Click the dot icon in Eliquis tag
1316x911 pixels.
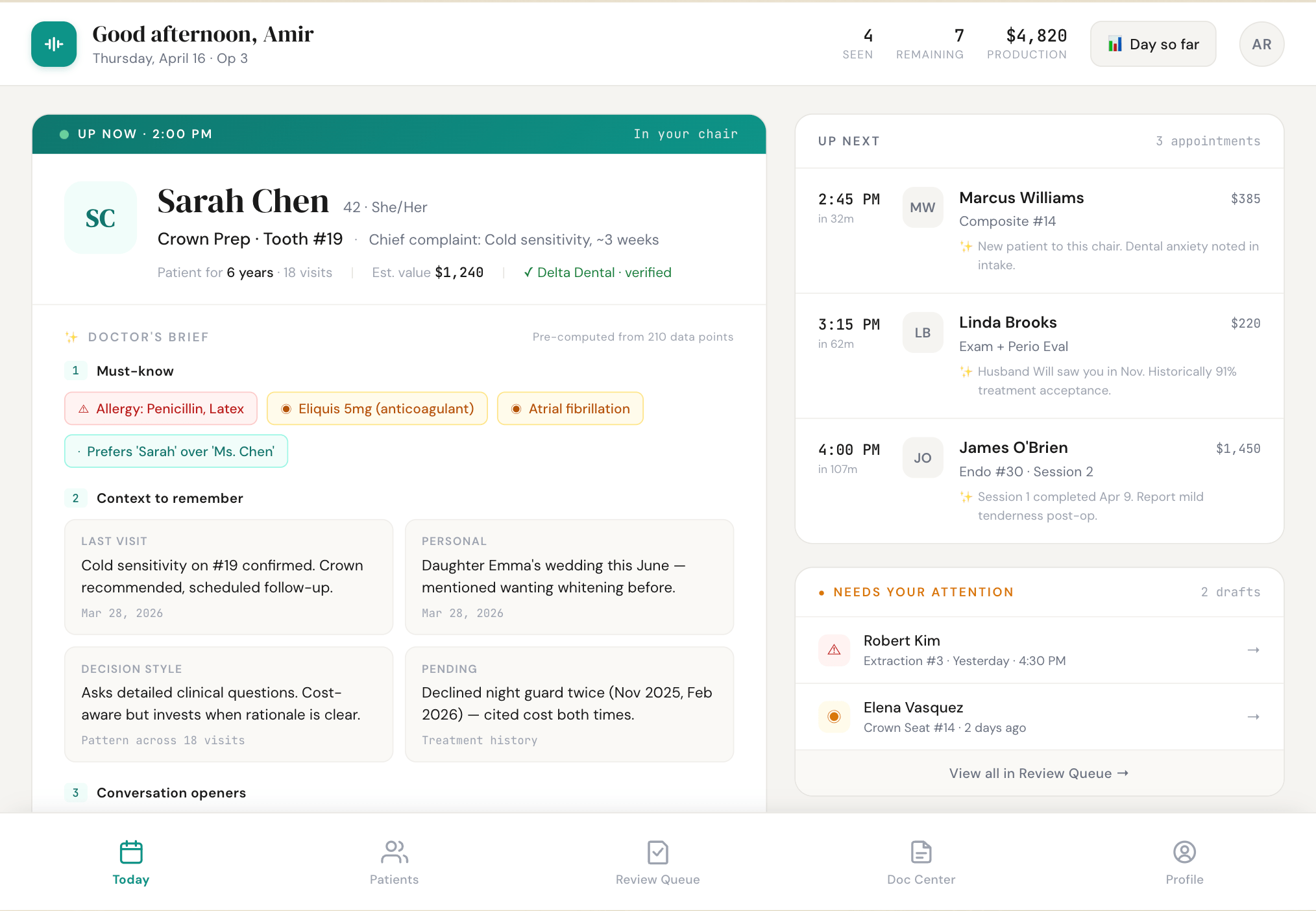pos(286,409)
